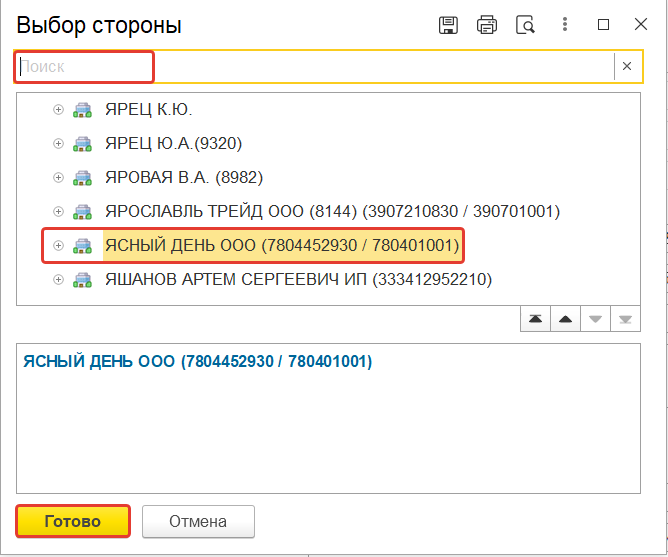Click the blue ЯСНЫЙ ДЕНЬ ООО text in lower panel
The width and height of the screenshot is (668, 557).
(197, 362)
